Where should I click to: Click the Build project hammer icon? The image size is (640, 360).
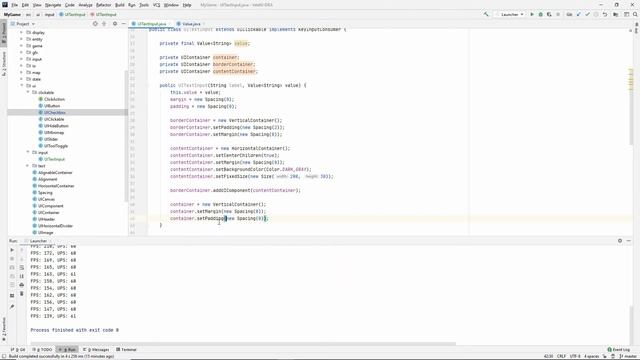coord(486,14)
